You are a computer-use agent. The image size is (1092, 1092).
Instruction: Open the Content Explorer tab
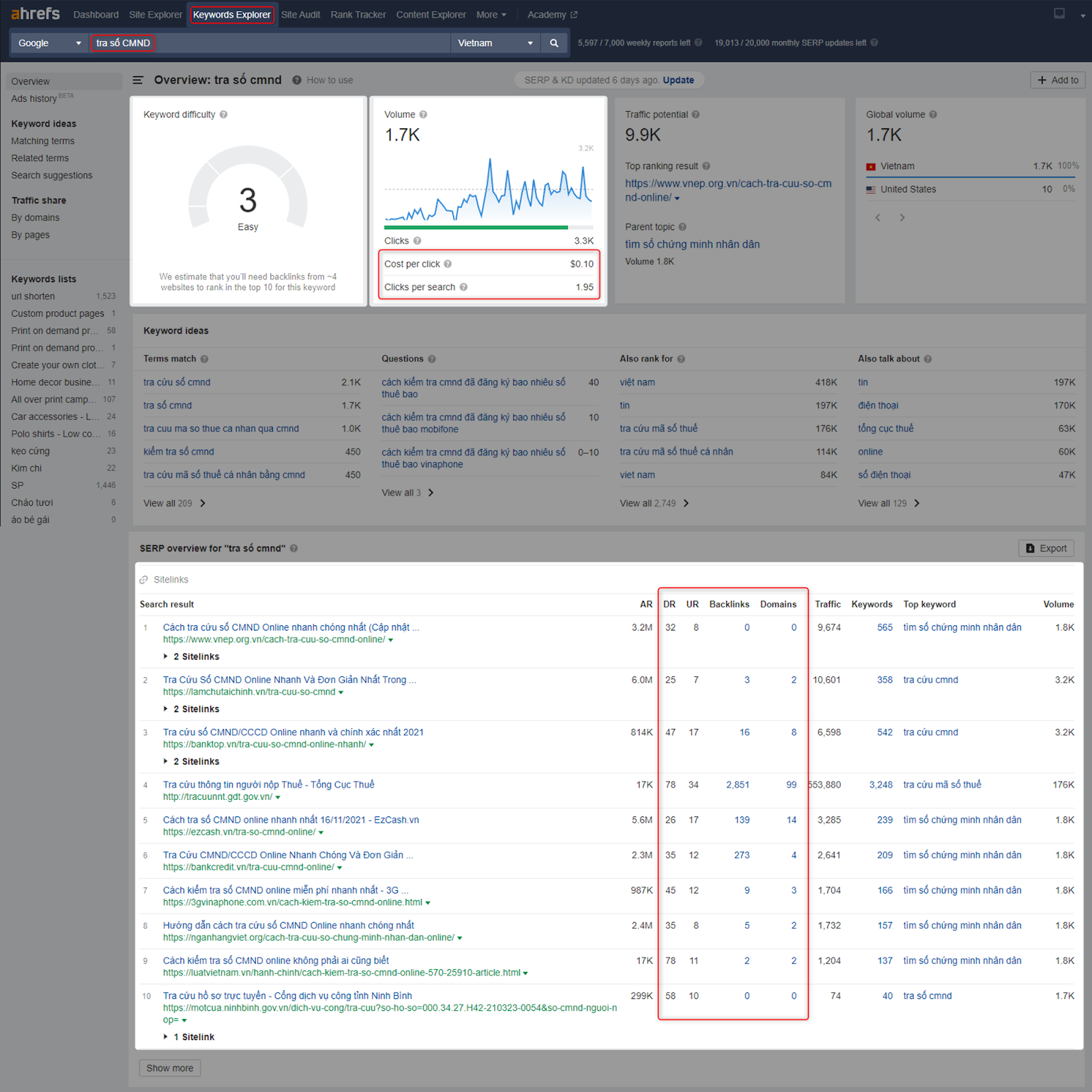431,14
